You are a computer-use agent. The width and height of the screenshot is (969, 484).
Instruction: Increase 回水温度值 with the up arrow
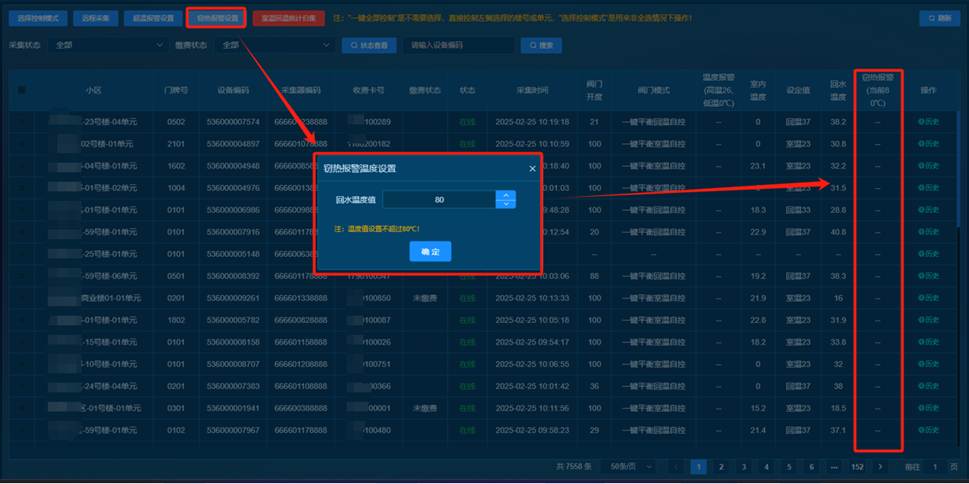[506, 195]
